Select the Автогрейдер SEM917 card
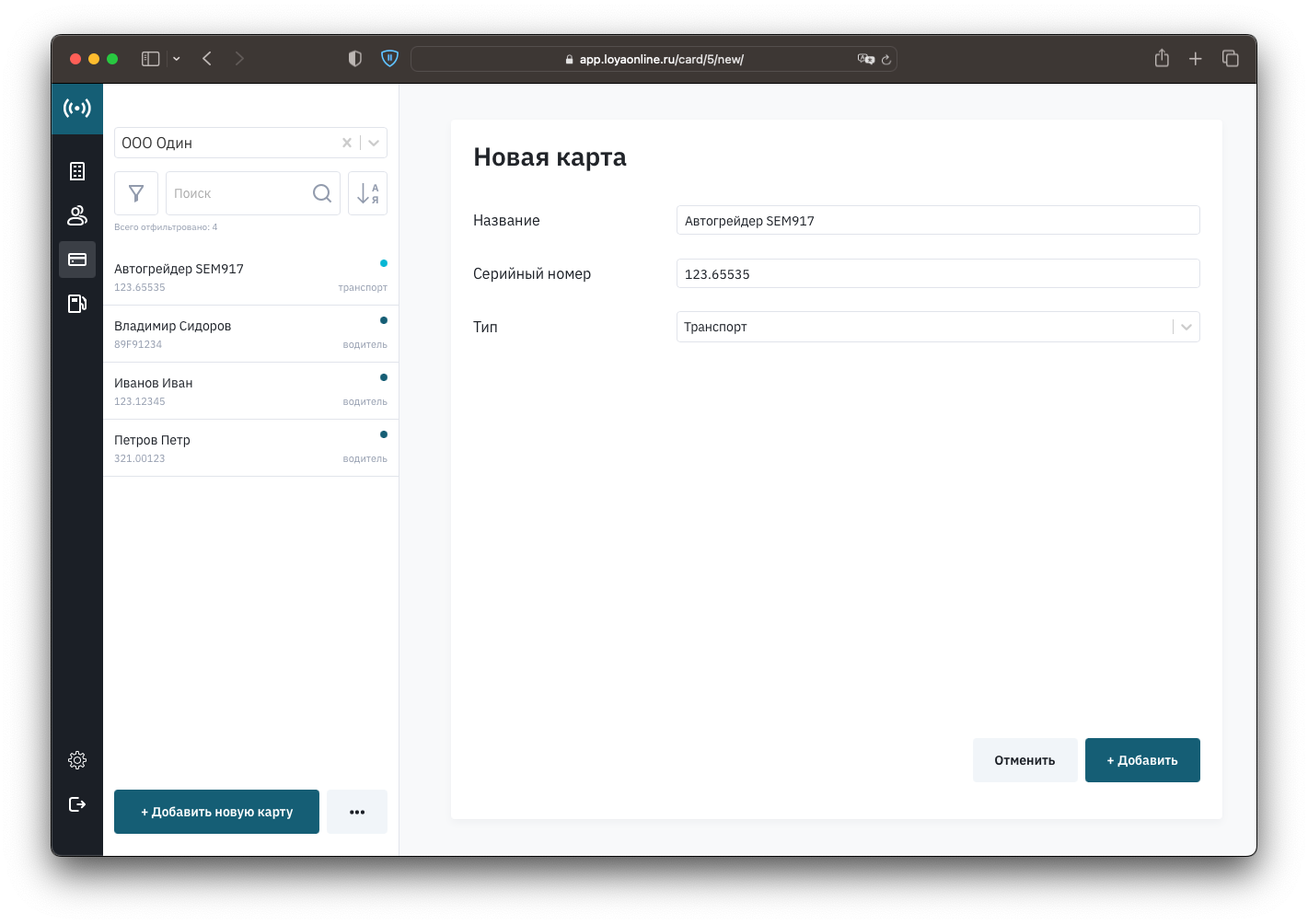 pos(250,277)
